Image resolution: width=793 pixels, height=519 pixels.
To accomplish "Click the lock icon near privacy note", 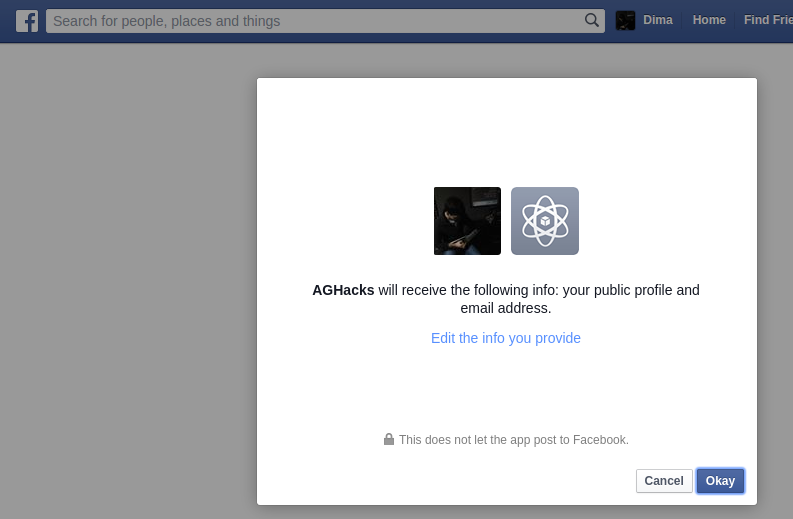I will click(388, 439).
